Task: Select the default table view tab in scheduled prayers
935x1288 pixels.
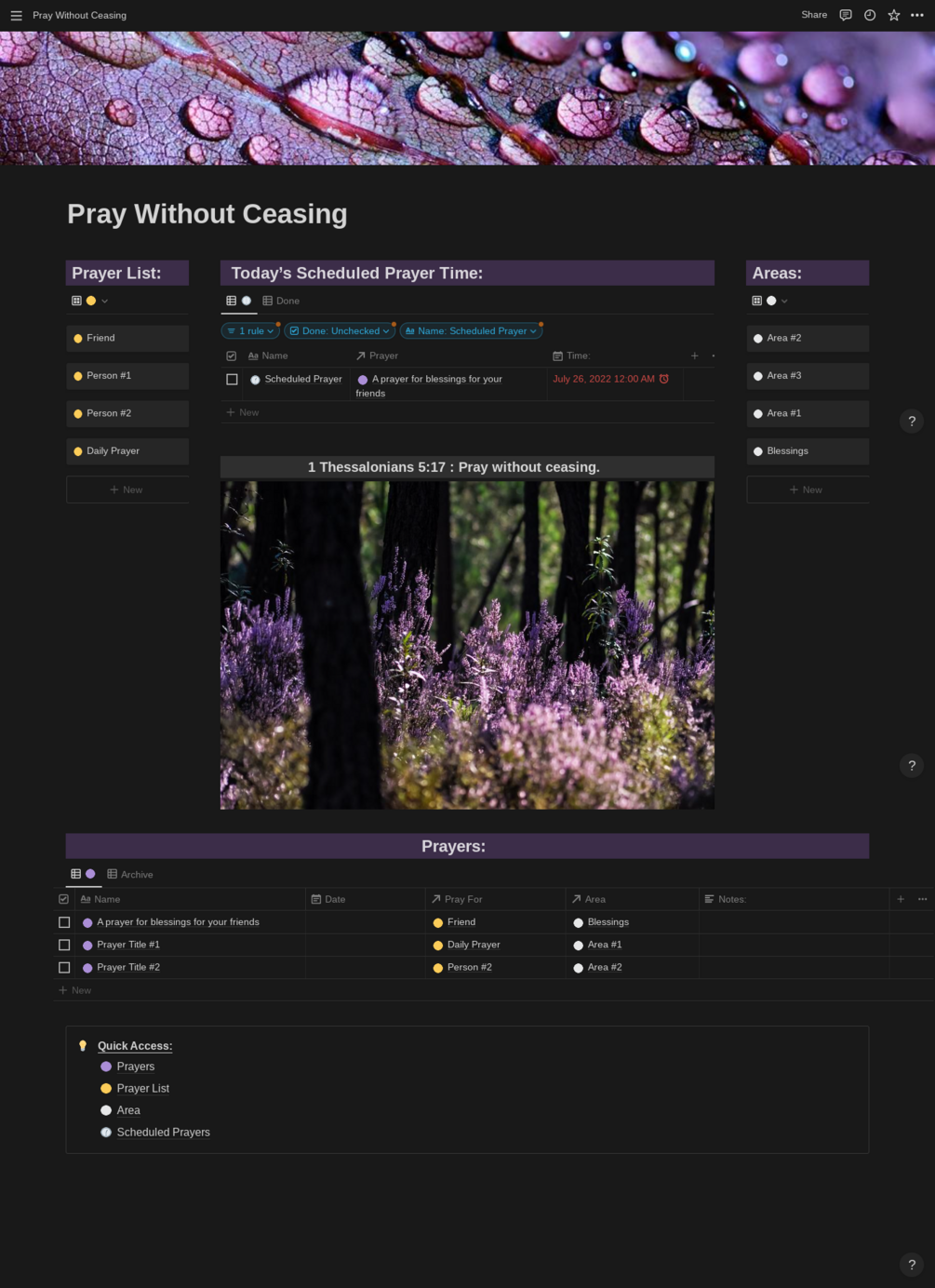Action: (x=238, y=301)
